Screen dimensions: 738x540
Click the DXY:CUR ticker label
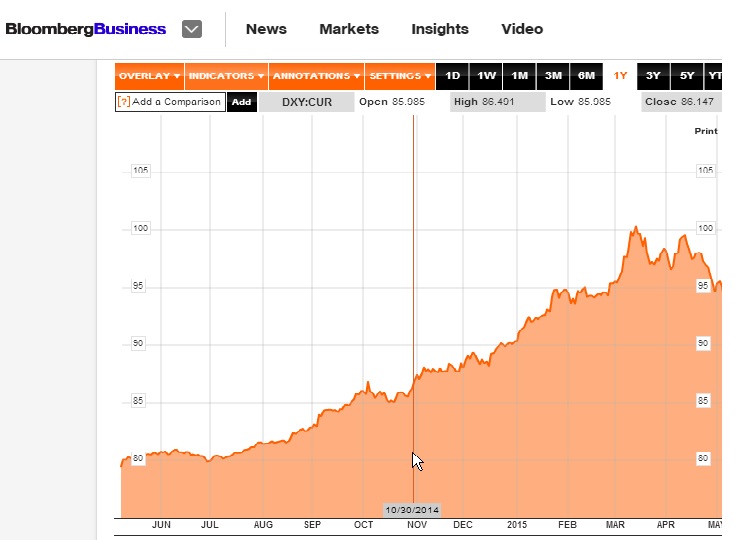(307, 102)
